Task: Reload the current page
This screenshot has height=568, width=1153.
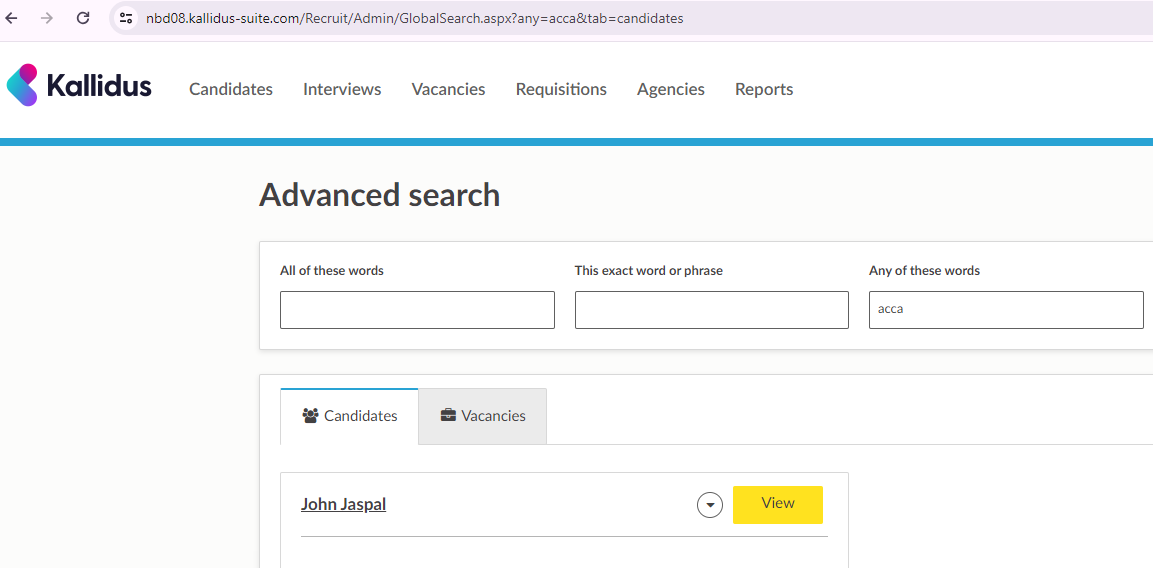Action: coord(83,18)
